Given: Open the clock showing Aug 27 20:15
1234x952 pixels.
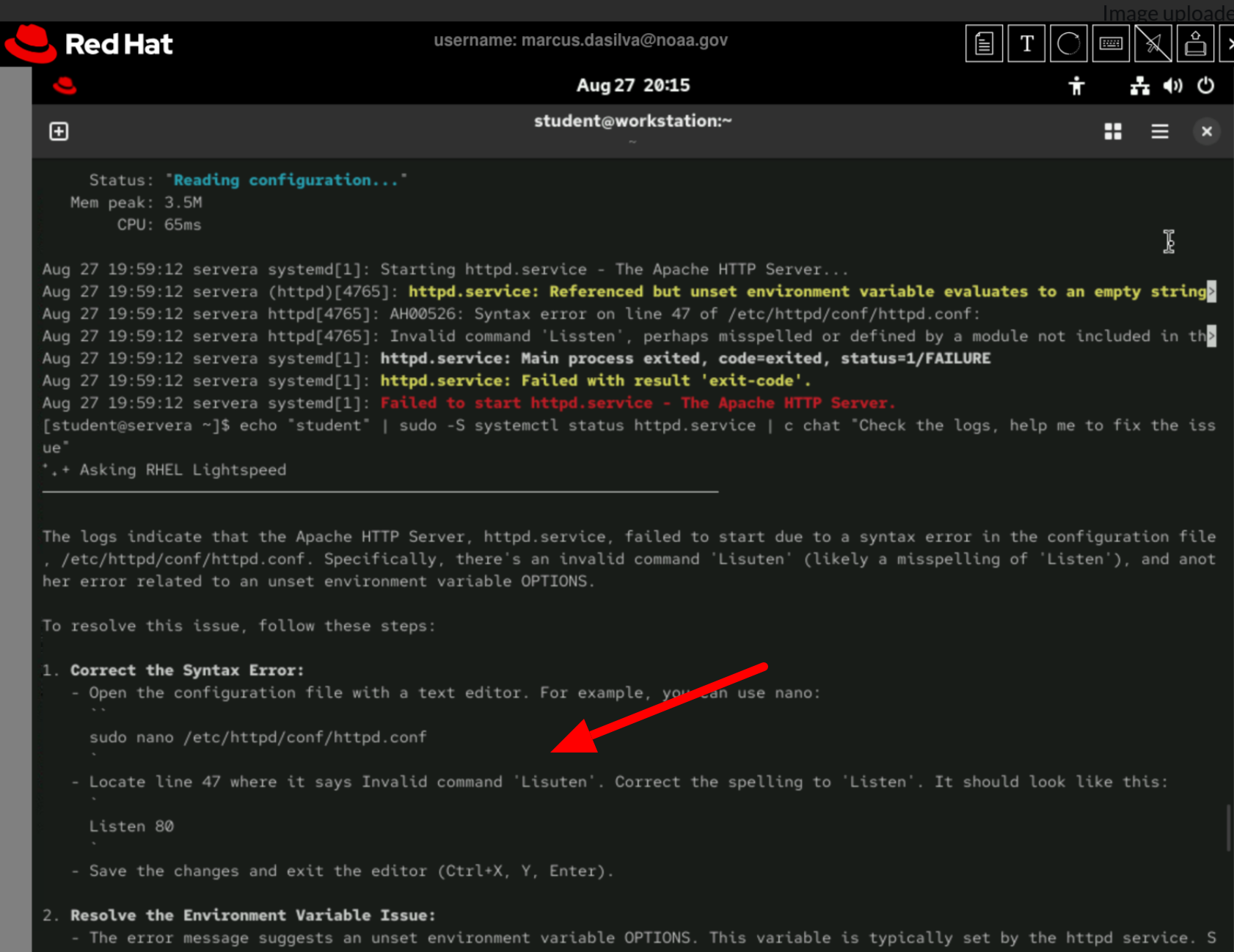Looking at the screenshot, I should tap(633, 86).
